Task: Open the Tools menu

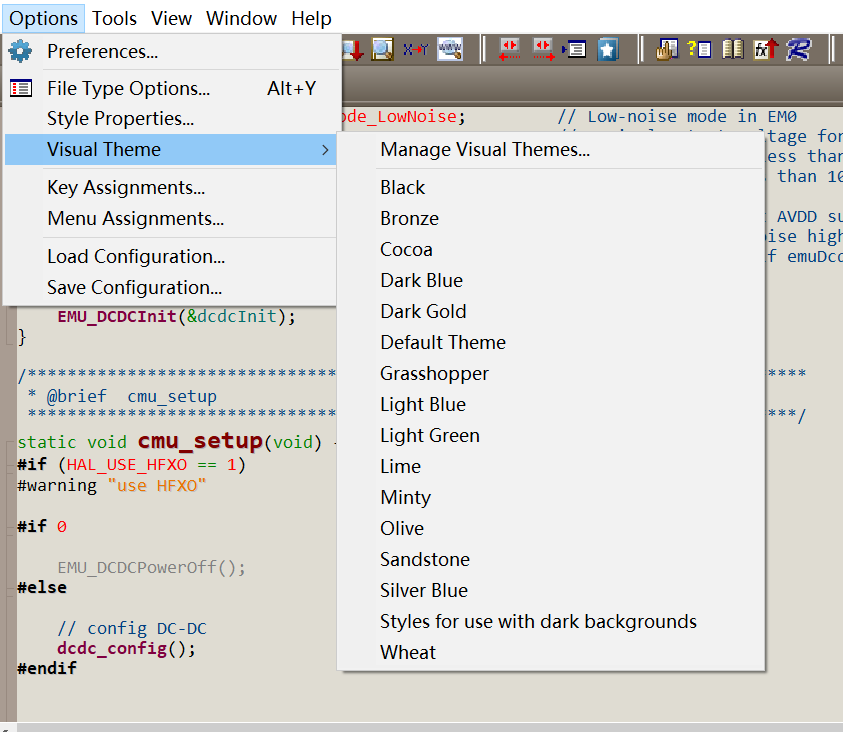Action: 114,18
